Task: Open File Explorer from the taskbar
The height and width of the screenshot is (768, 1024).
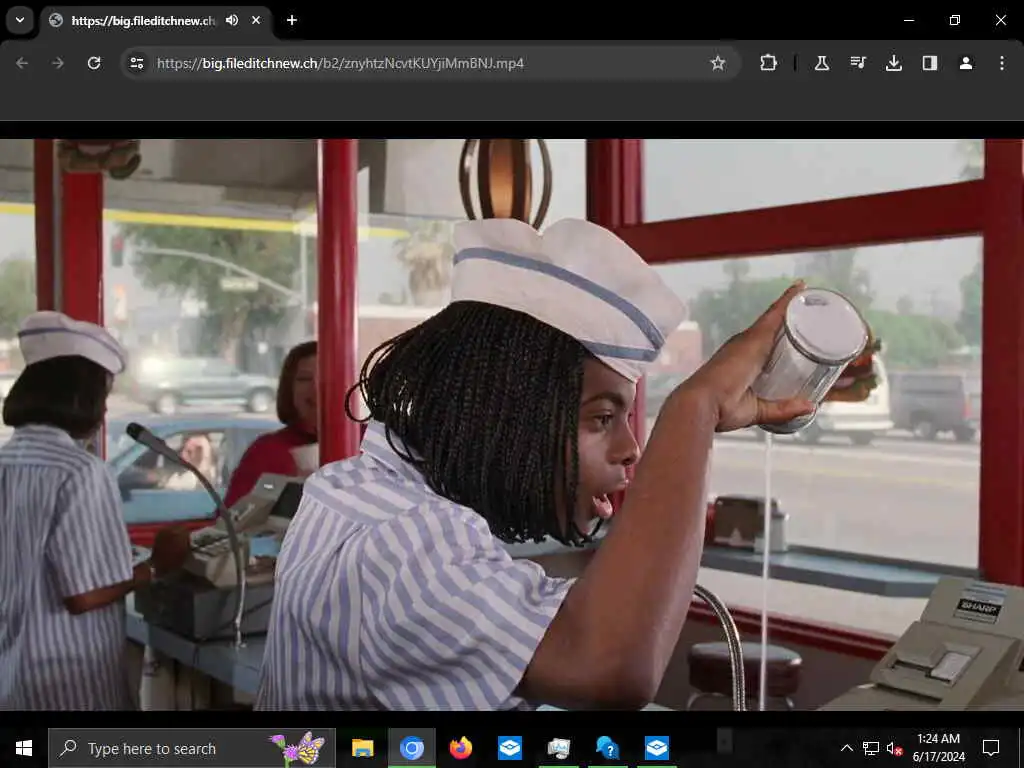Action: (x=362, y=748)
